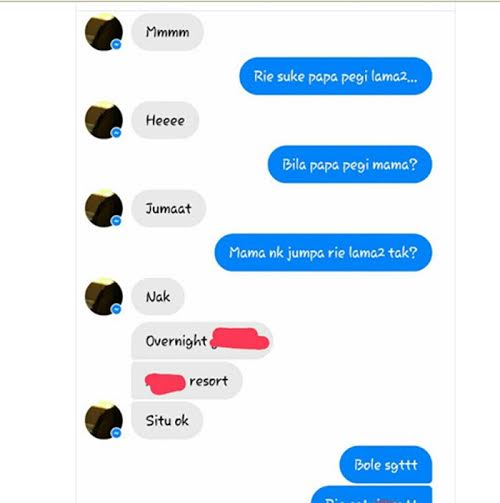The height and width of the screenshot is (503, 500).
Task: Click the avatar beside the "Heeee" message
Action: pyautogui.click(x=104, y=120)
